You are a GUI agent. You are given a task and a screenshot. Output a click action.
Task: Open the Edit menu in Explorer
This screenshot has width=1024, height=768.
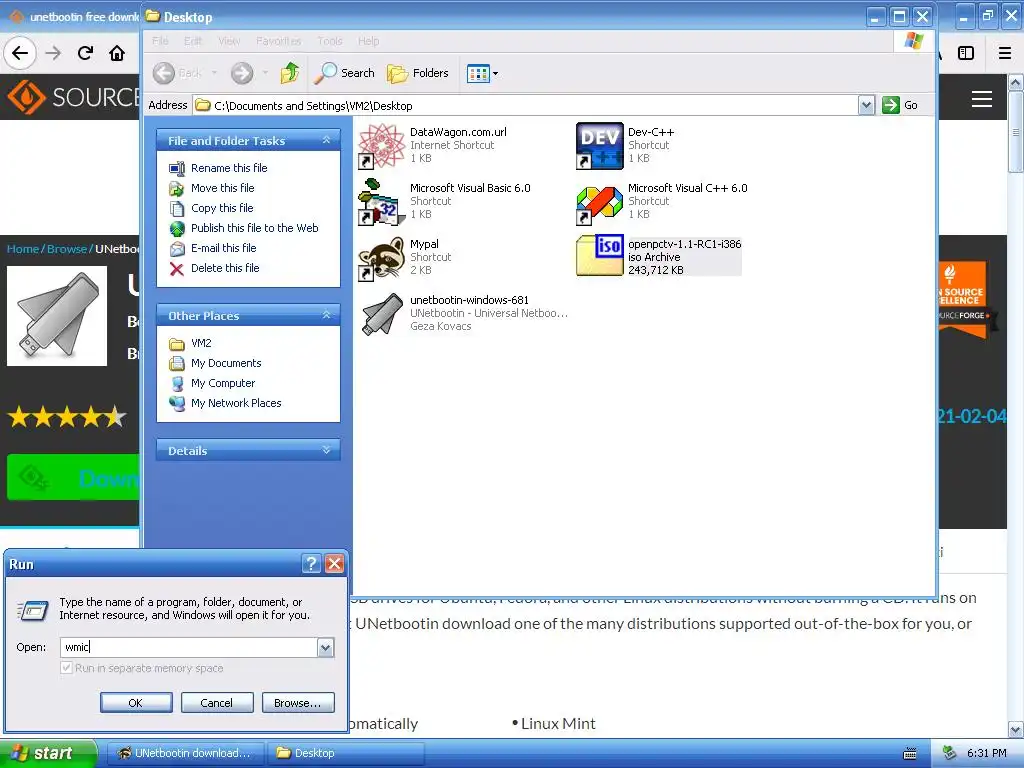193,41
